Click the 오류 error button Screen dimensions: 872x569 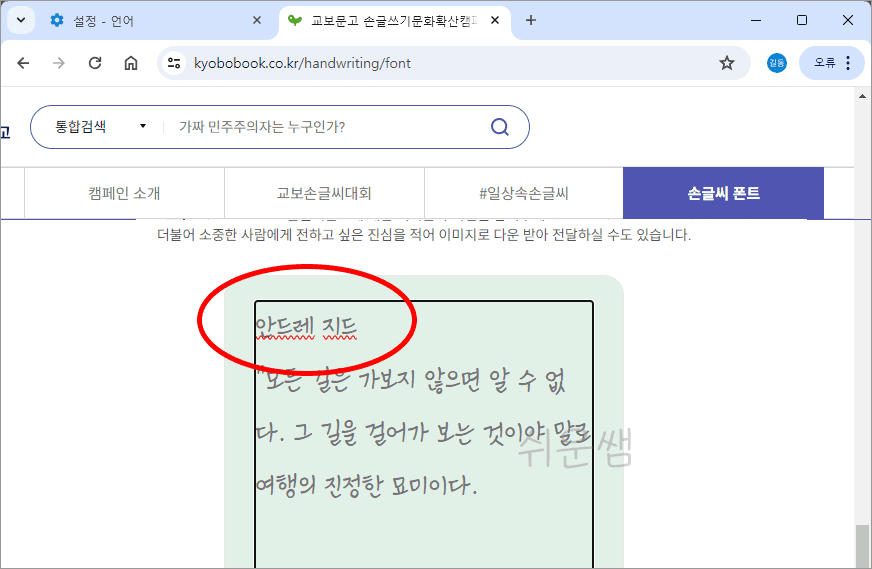point(825,63)
